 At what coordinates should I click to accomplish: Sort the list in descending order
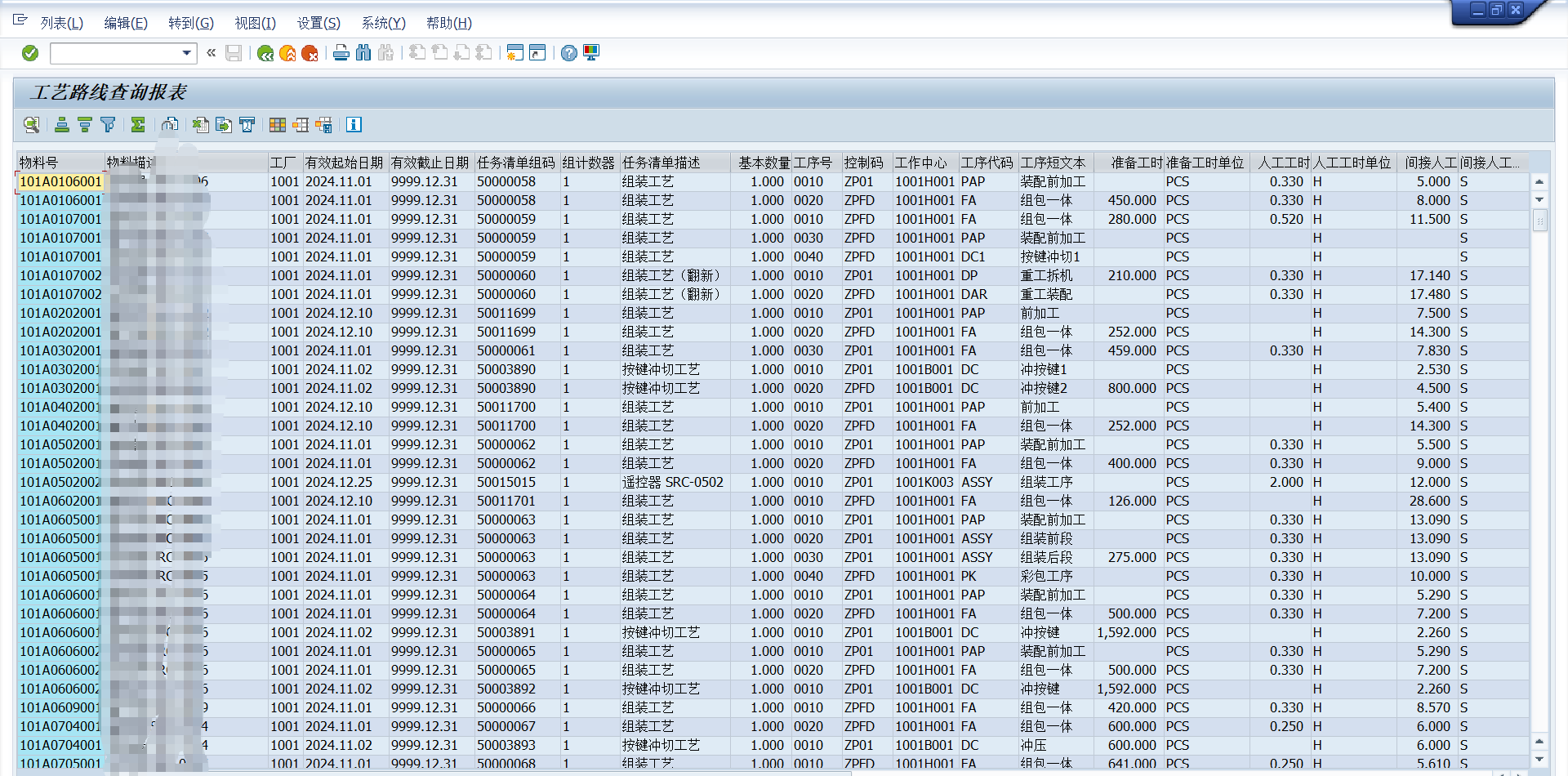[x=84, y=124]
